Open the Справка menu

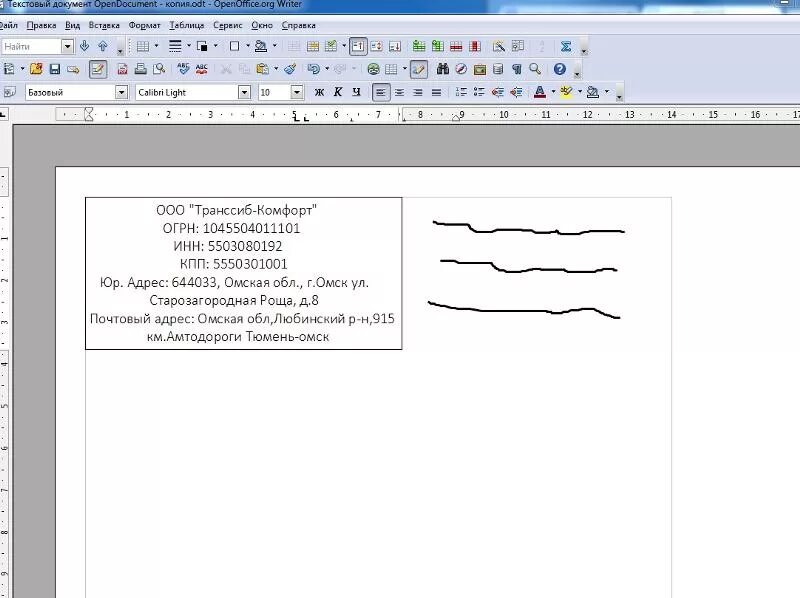(298, 25)
